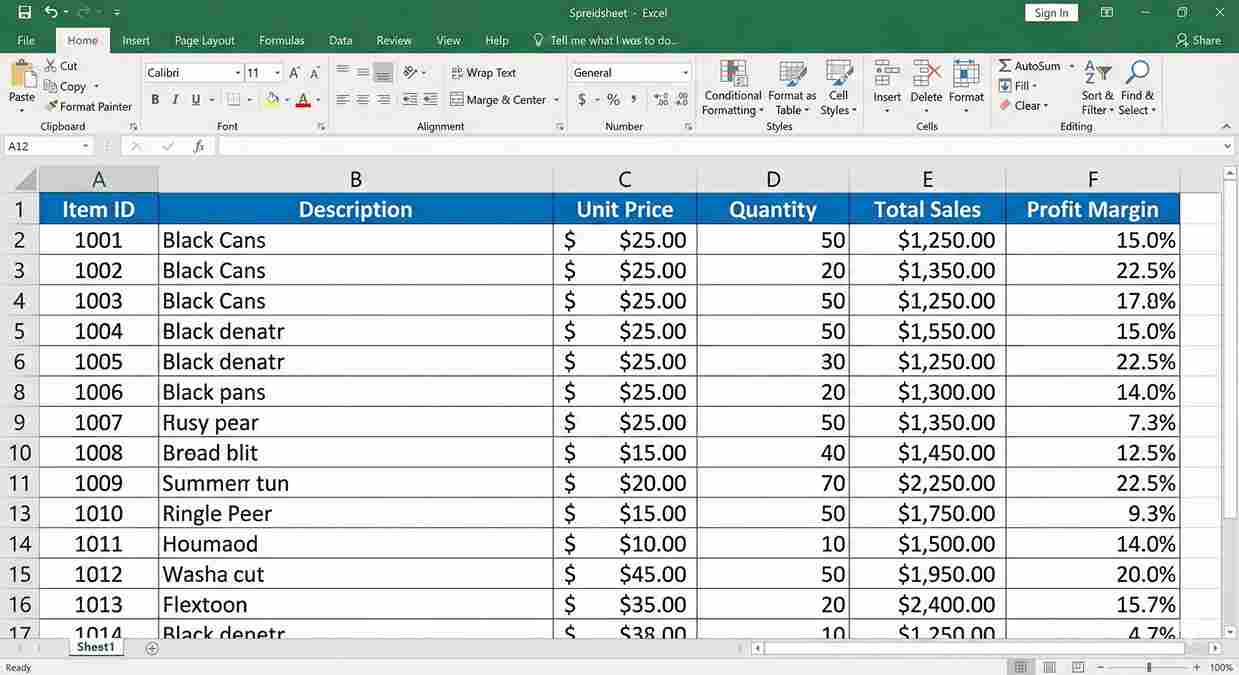Click the zoom slider in status bar
The width and height of the screenshot is (1239, 675).
tap(1149, 667)
